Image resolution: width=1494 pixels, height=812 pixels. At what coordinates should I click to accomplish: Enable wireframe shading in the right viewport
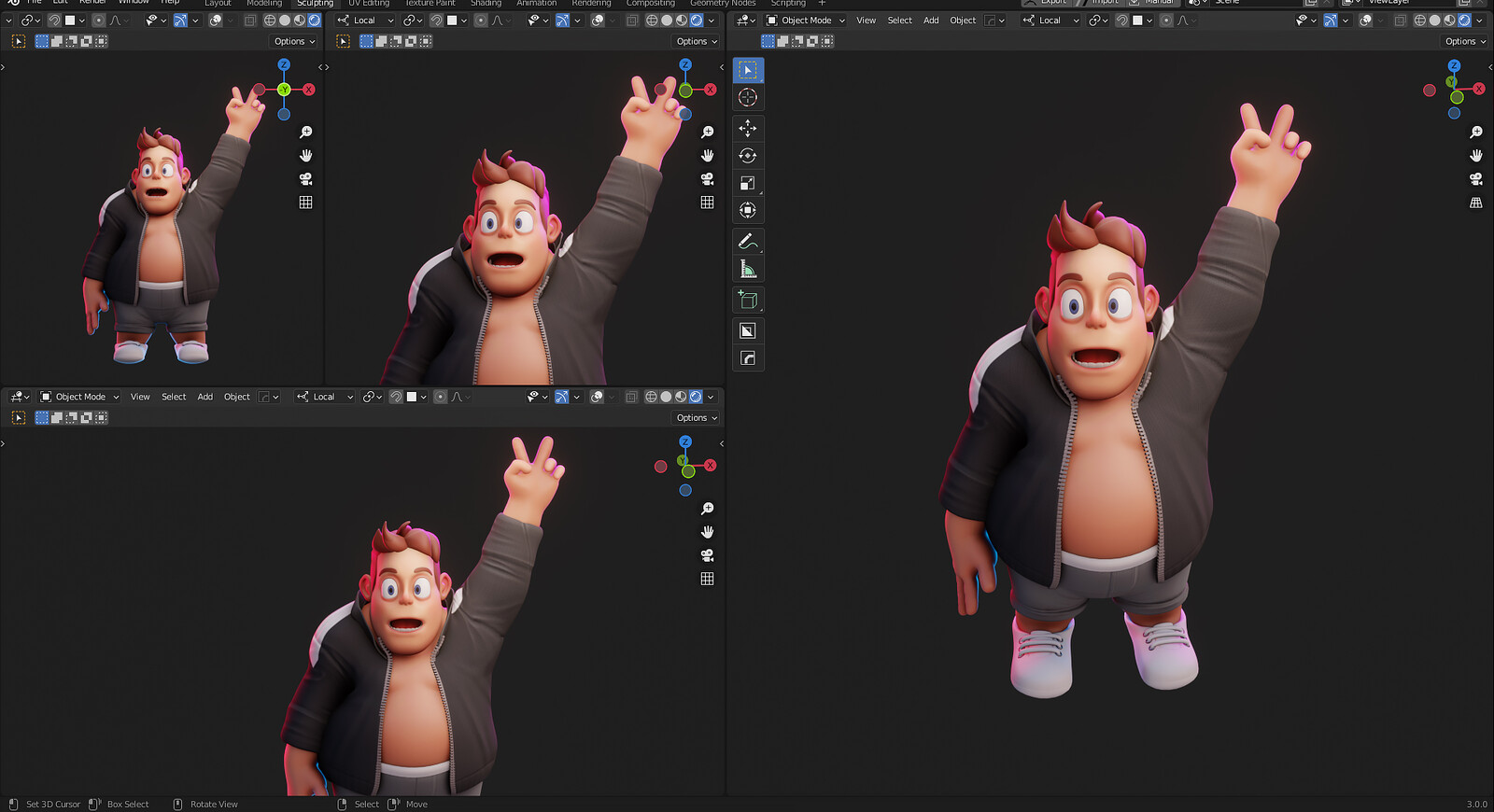1420,21
